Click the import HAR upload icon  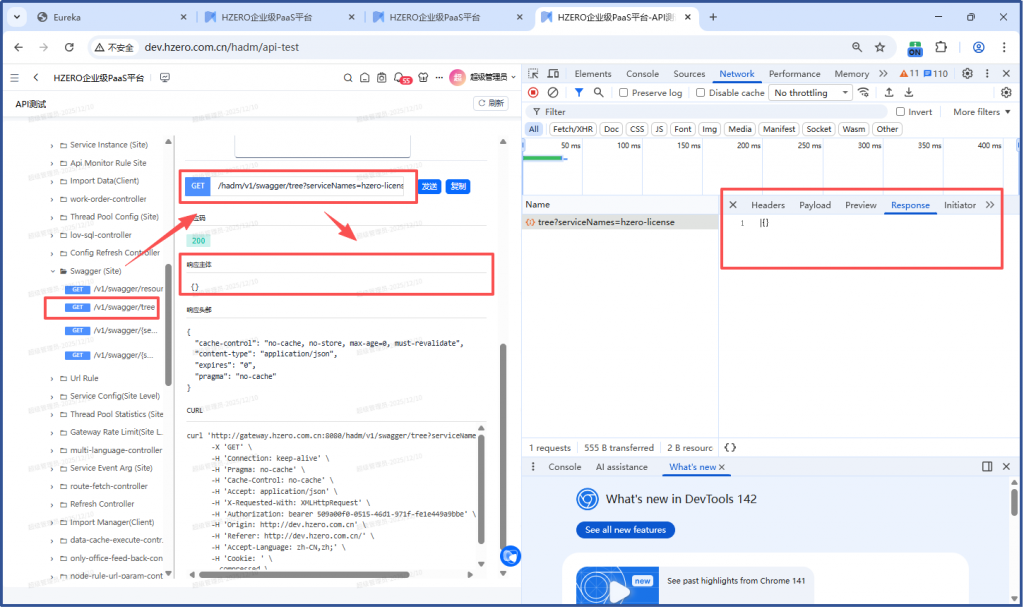890,93
